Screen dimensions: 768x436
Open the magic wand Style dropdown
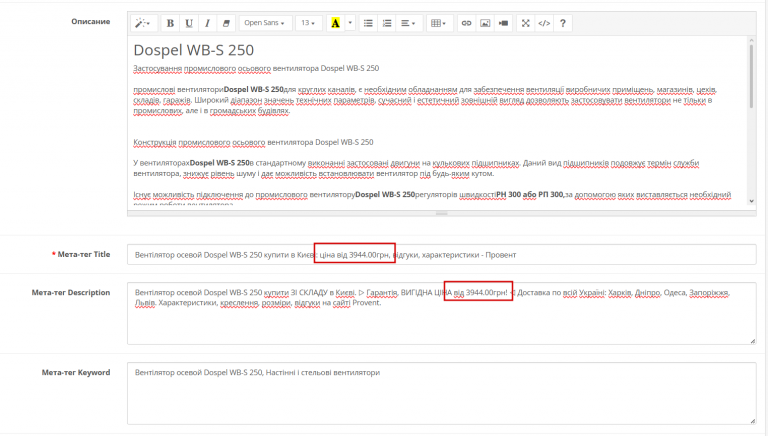(144, 23)
